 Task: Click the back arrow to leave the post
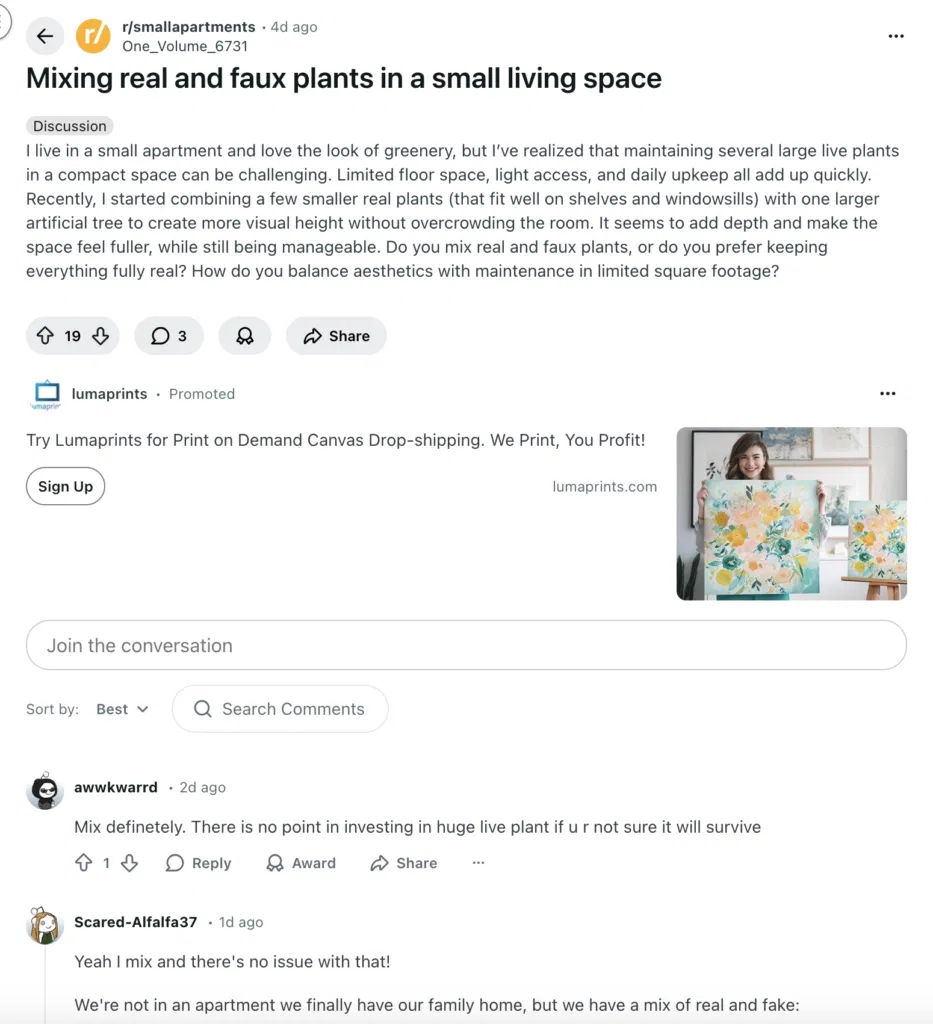tap(44, 36)
